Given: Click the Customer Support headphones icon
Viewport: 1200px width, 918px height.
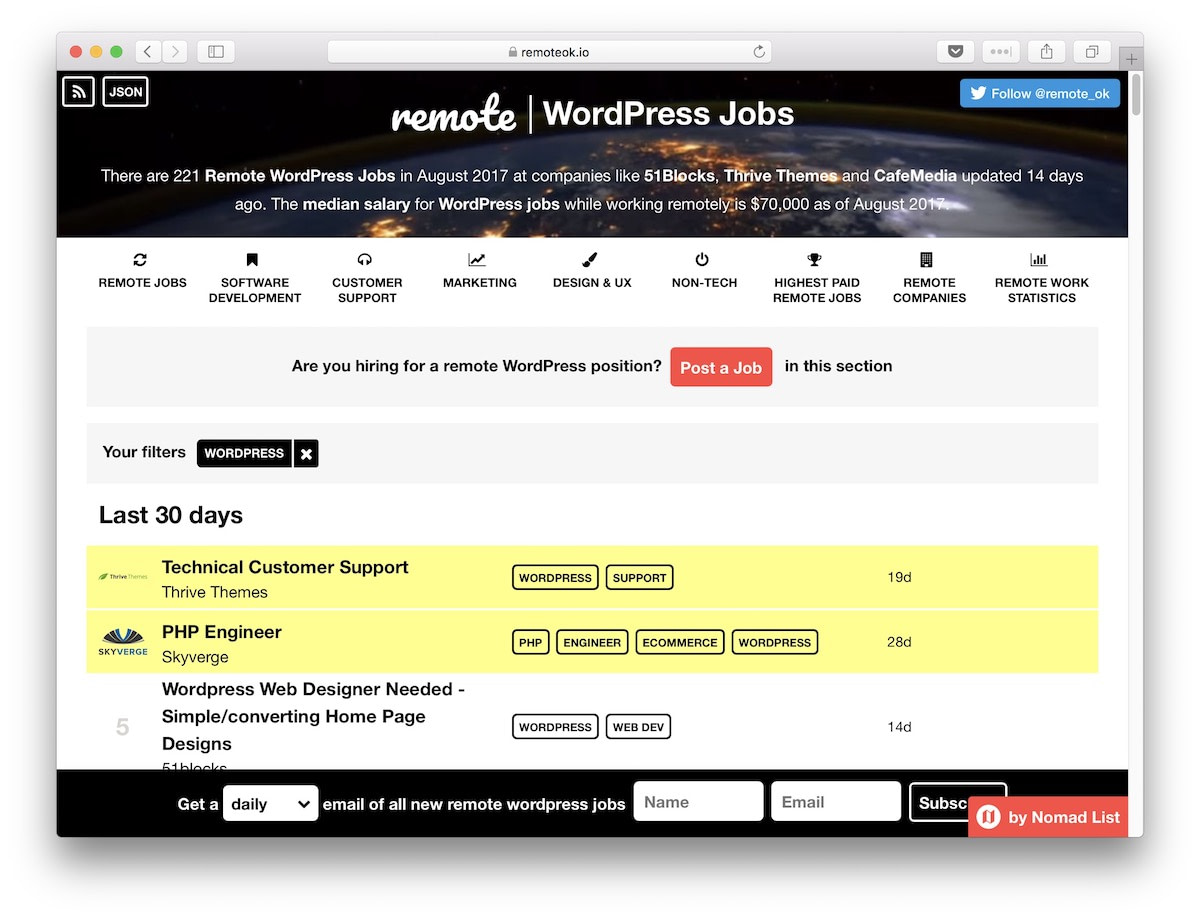Looking at the screenshot, I should (367, 259).
